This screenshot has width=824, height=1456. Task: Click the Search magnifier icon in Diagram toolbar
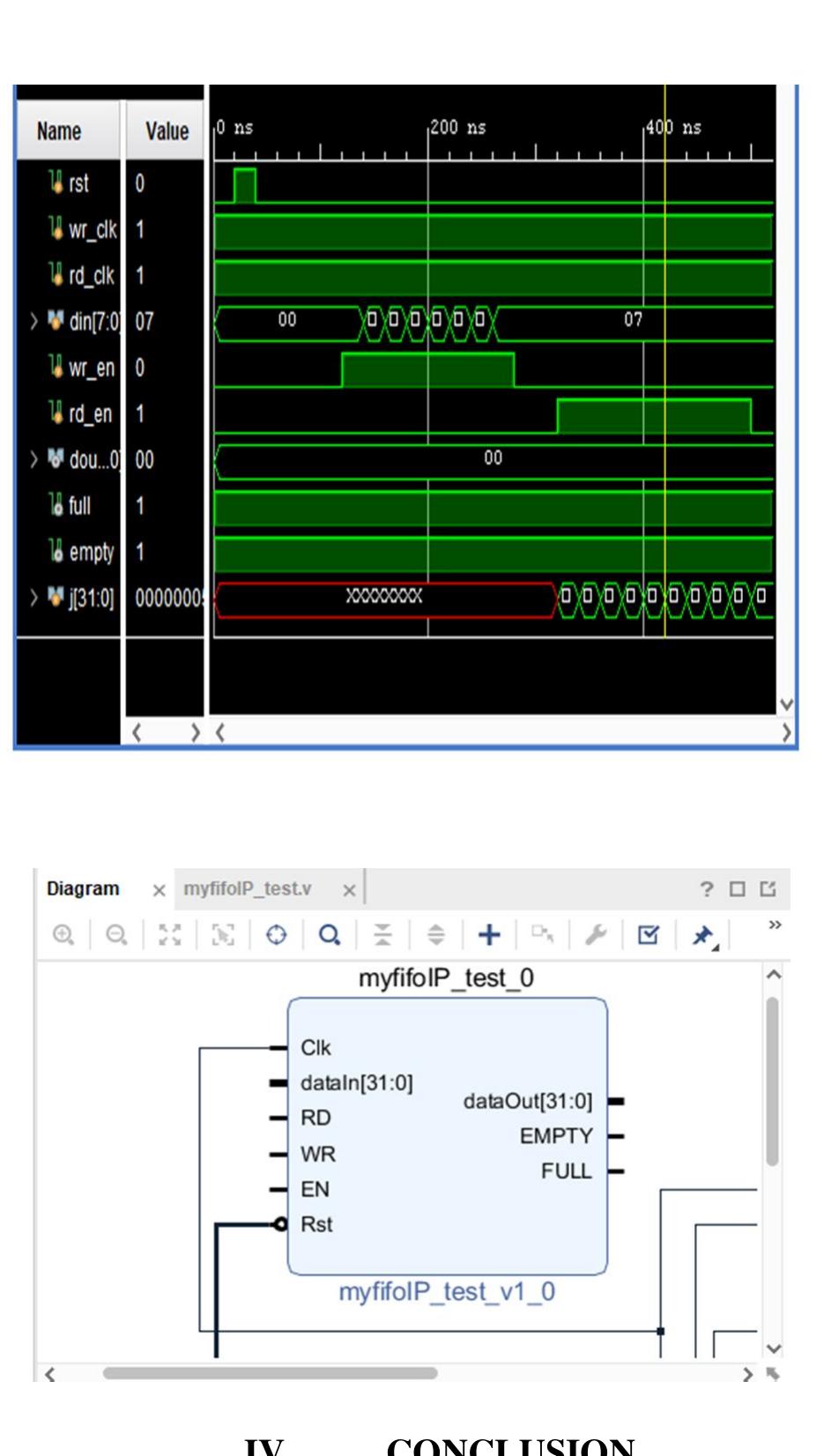[x=330, y=934]
